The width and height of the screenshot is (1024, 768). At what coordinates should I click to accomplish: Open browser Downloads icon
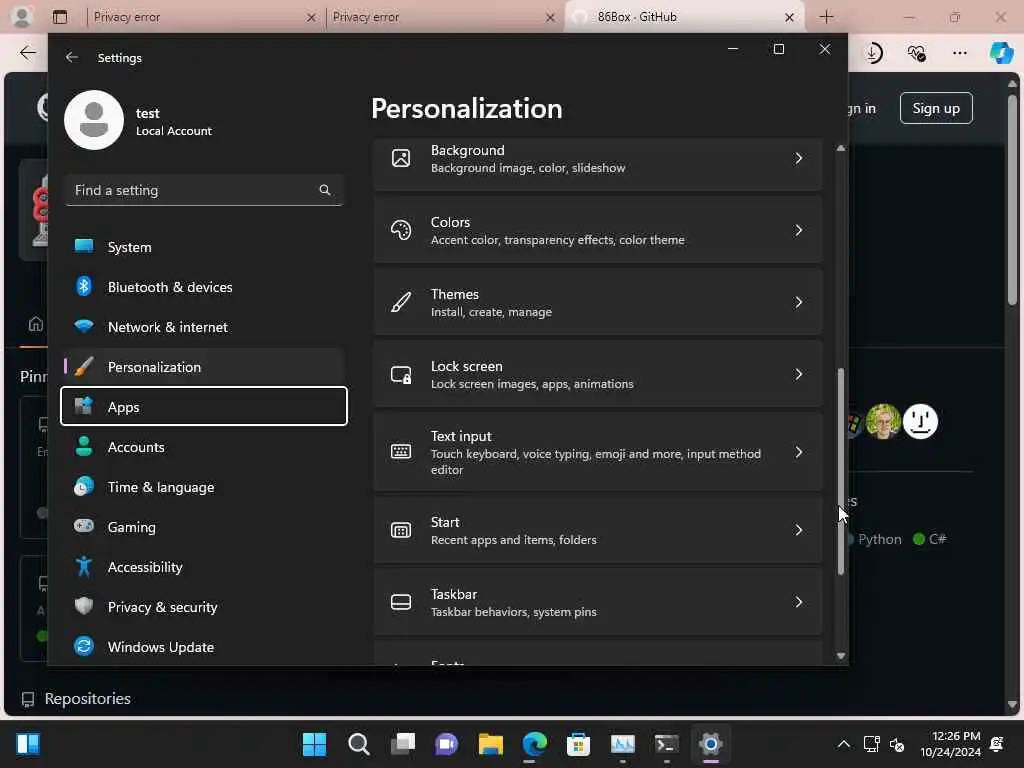click(873, 53)
